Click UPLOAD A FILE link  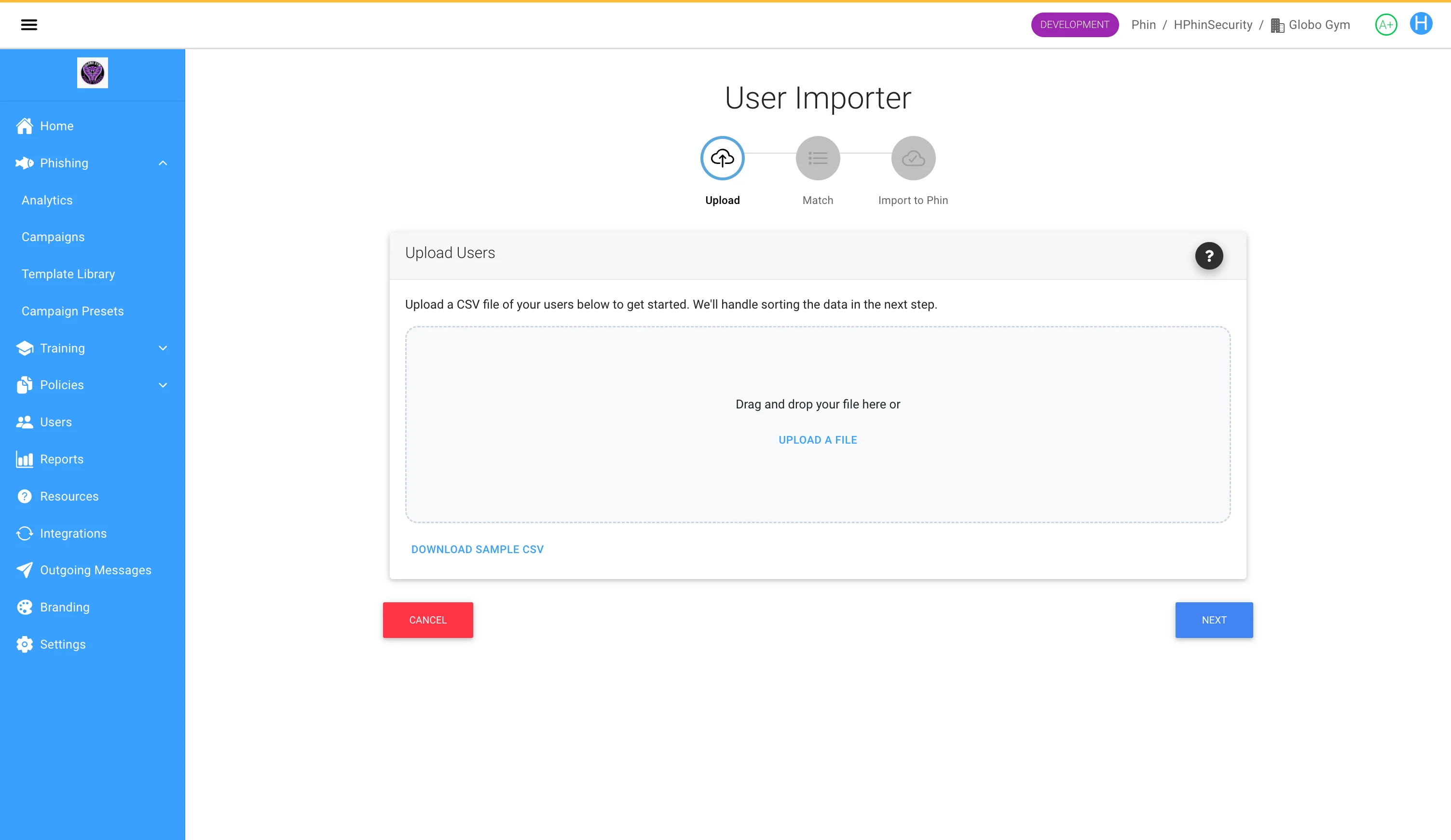818,440
